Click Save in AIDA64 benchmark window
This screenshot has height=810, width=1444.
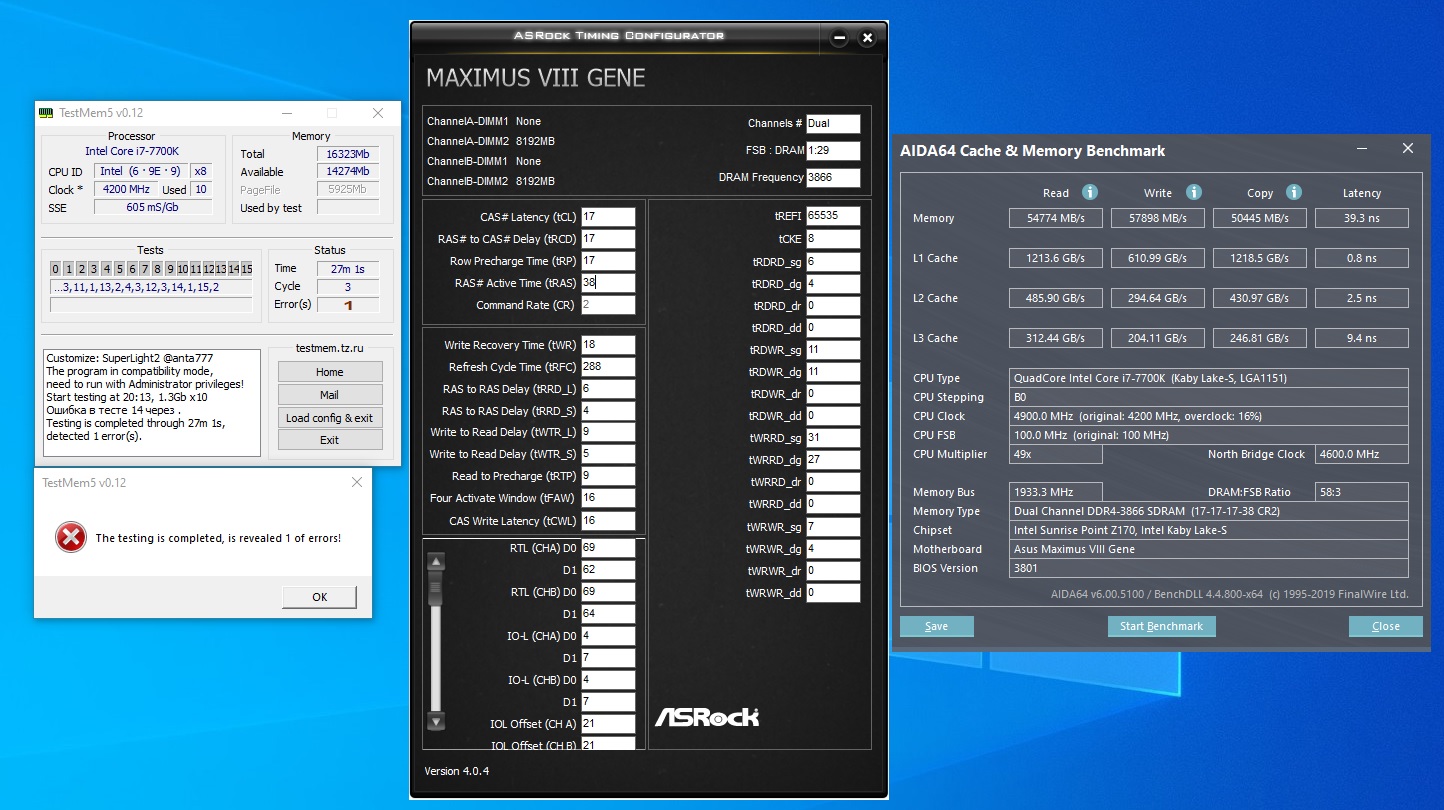click(937, 626)
